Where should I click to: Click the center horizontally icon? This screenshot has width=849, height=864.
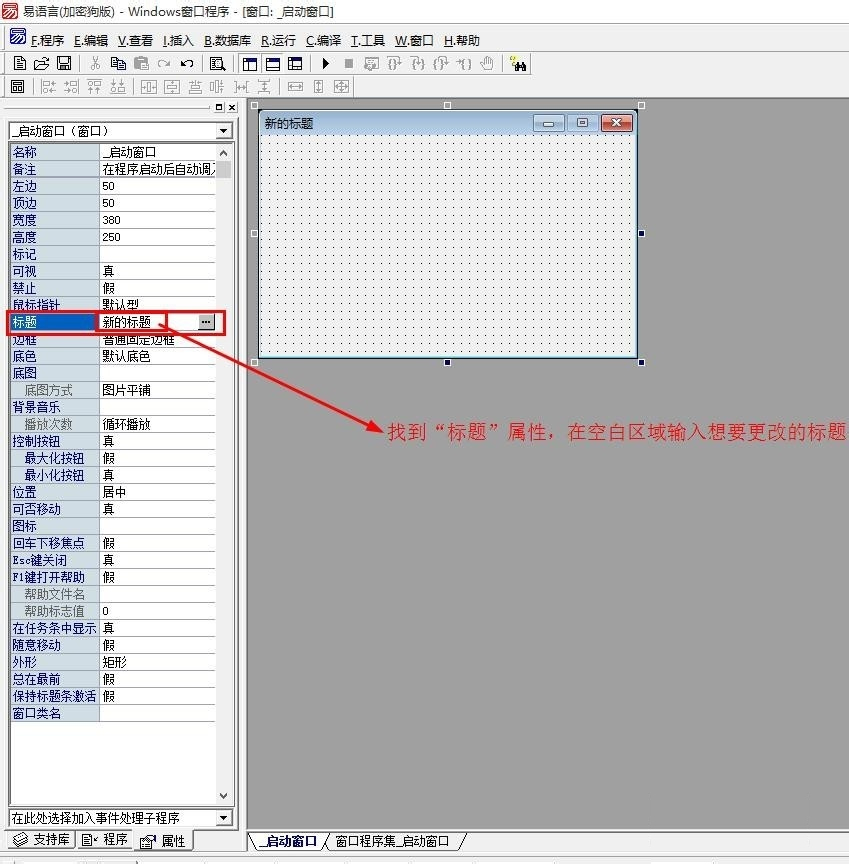point(148,87)
